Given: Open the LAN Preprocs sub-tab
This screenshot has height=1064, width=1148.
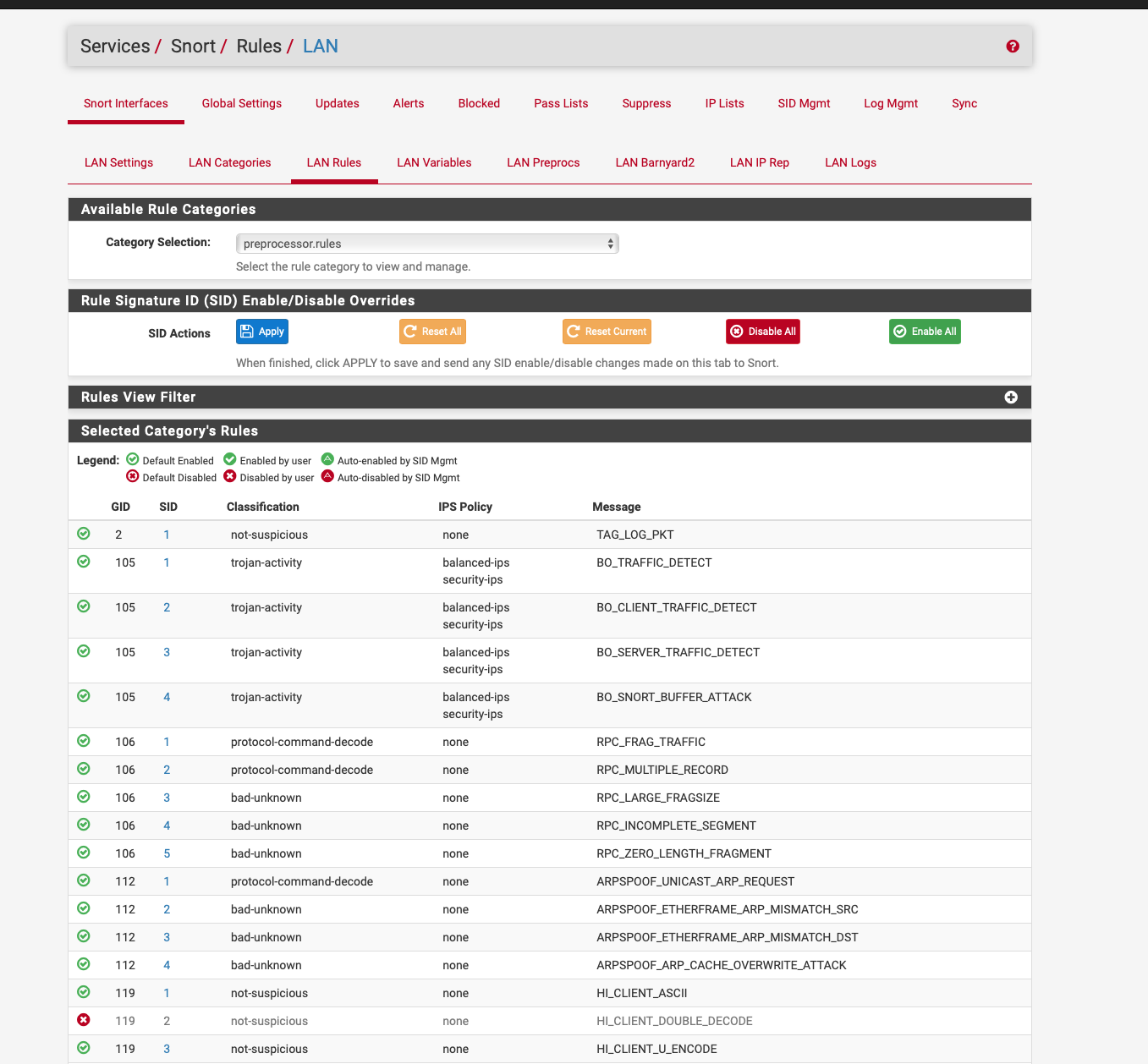Looking at the screenshot, I should [x=543, y=162].
